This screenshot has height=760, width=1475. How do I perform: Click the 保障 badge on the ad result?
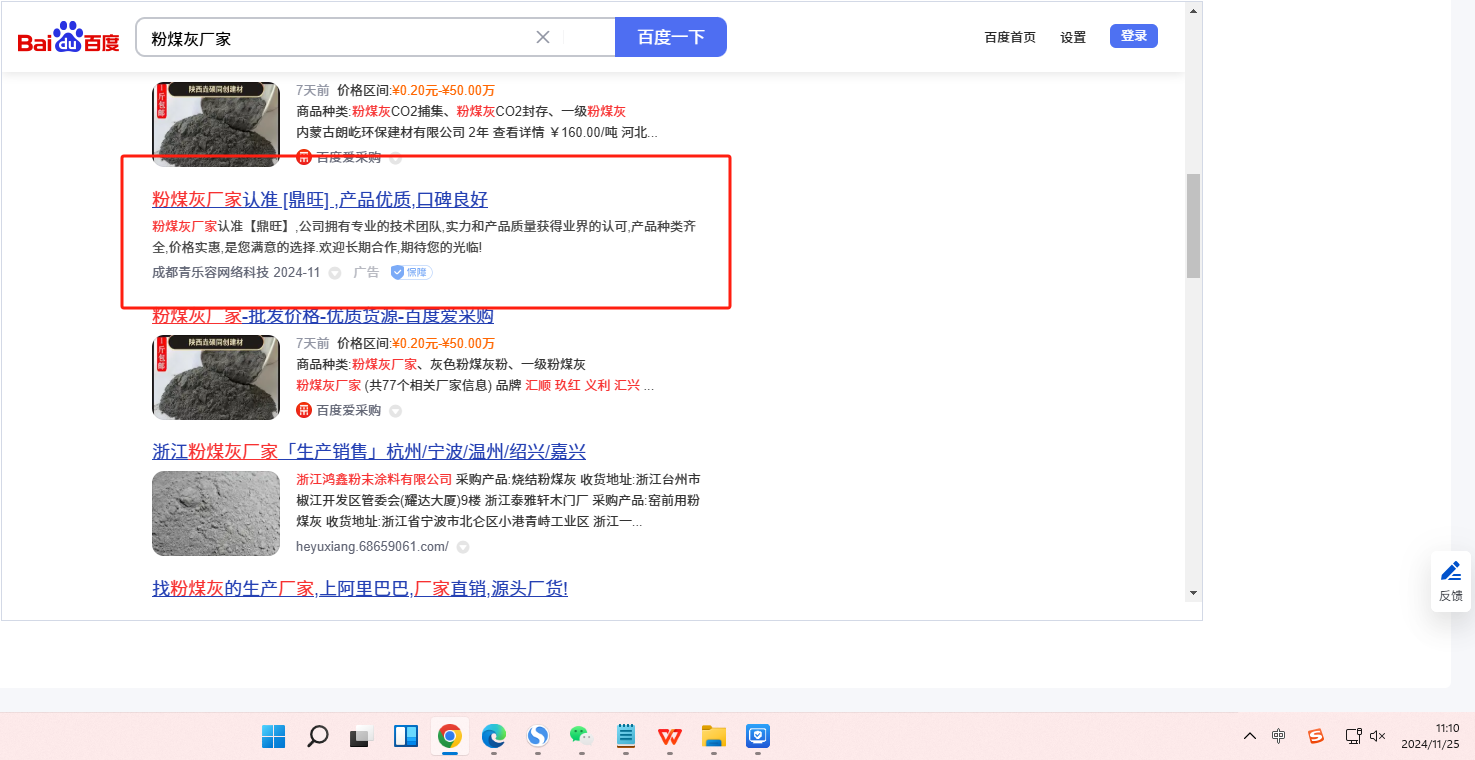tap(411, 272)
